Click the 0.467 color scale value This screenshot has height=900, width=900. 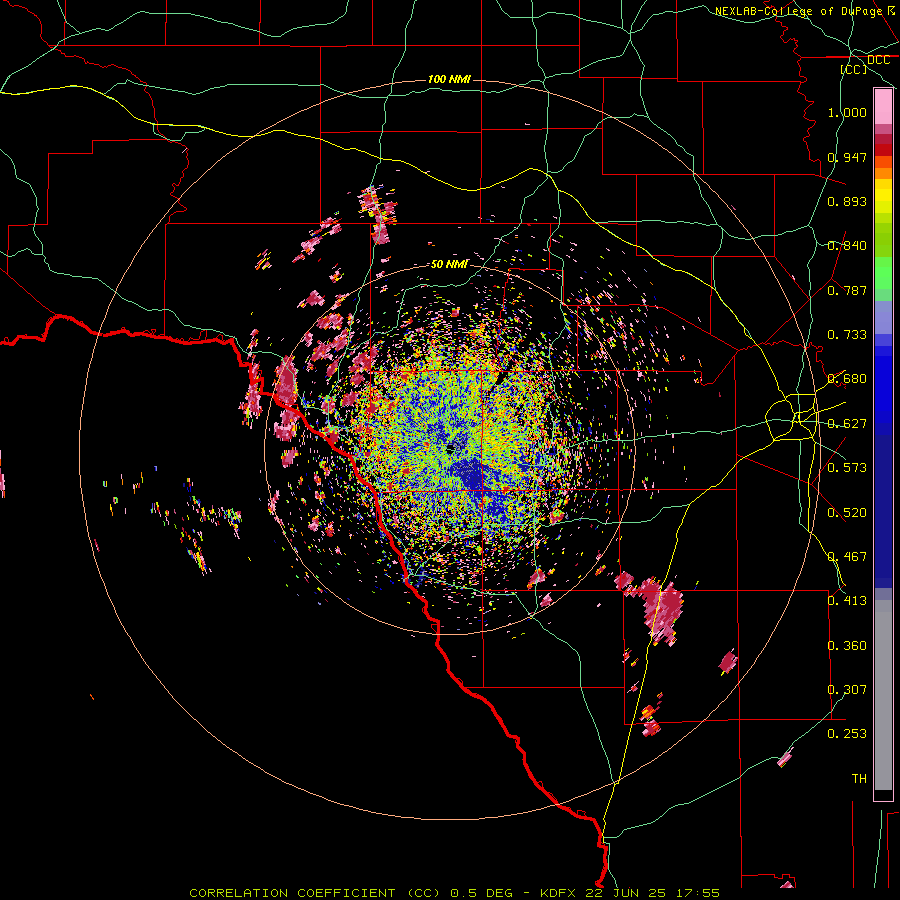coord(847,557)
